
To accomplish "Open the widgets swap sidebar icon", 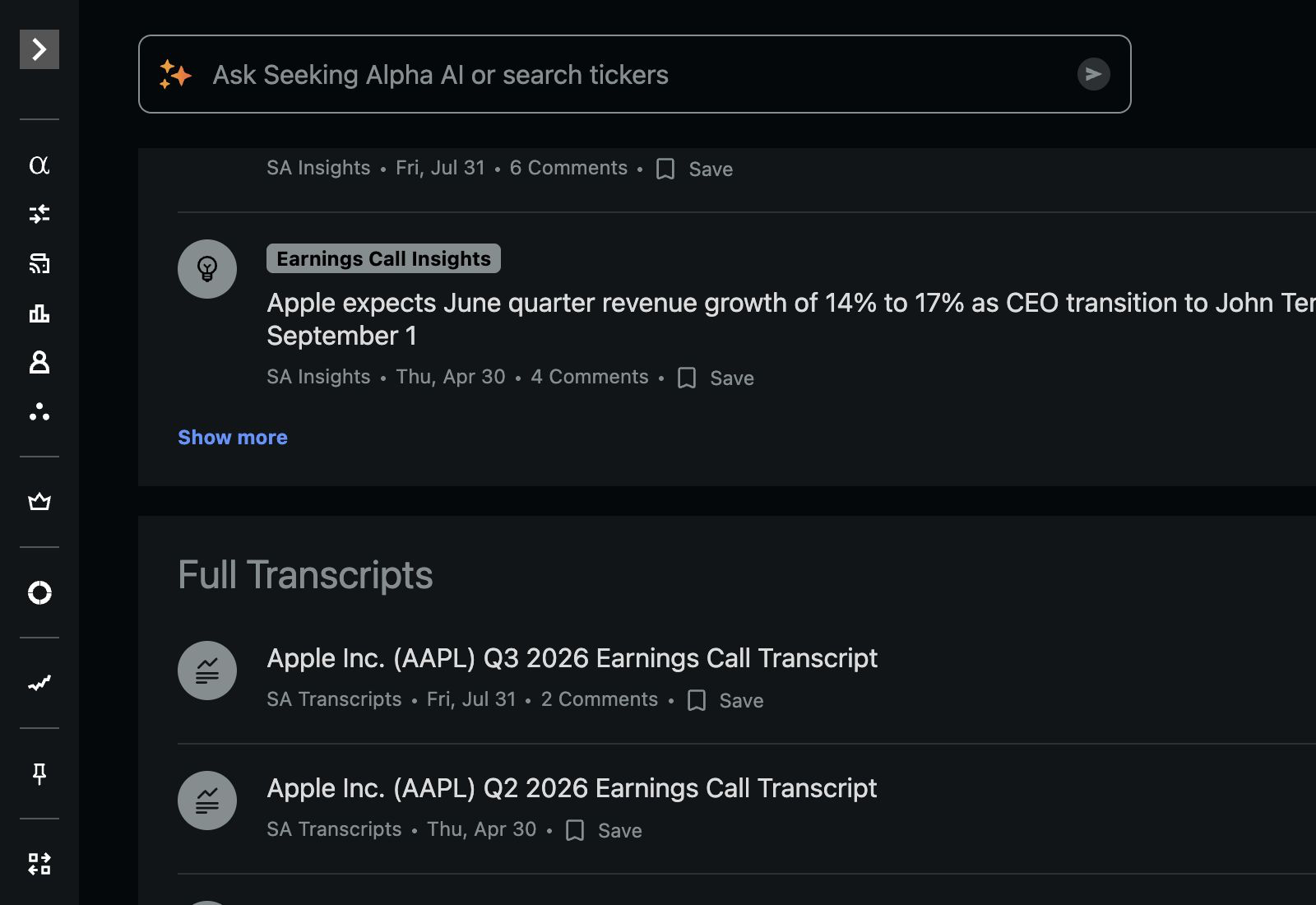I will click(39, 864).
